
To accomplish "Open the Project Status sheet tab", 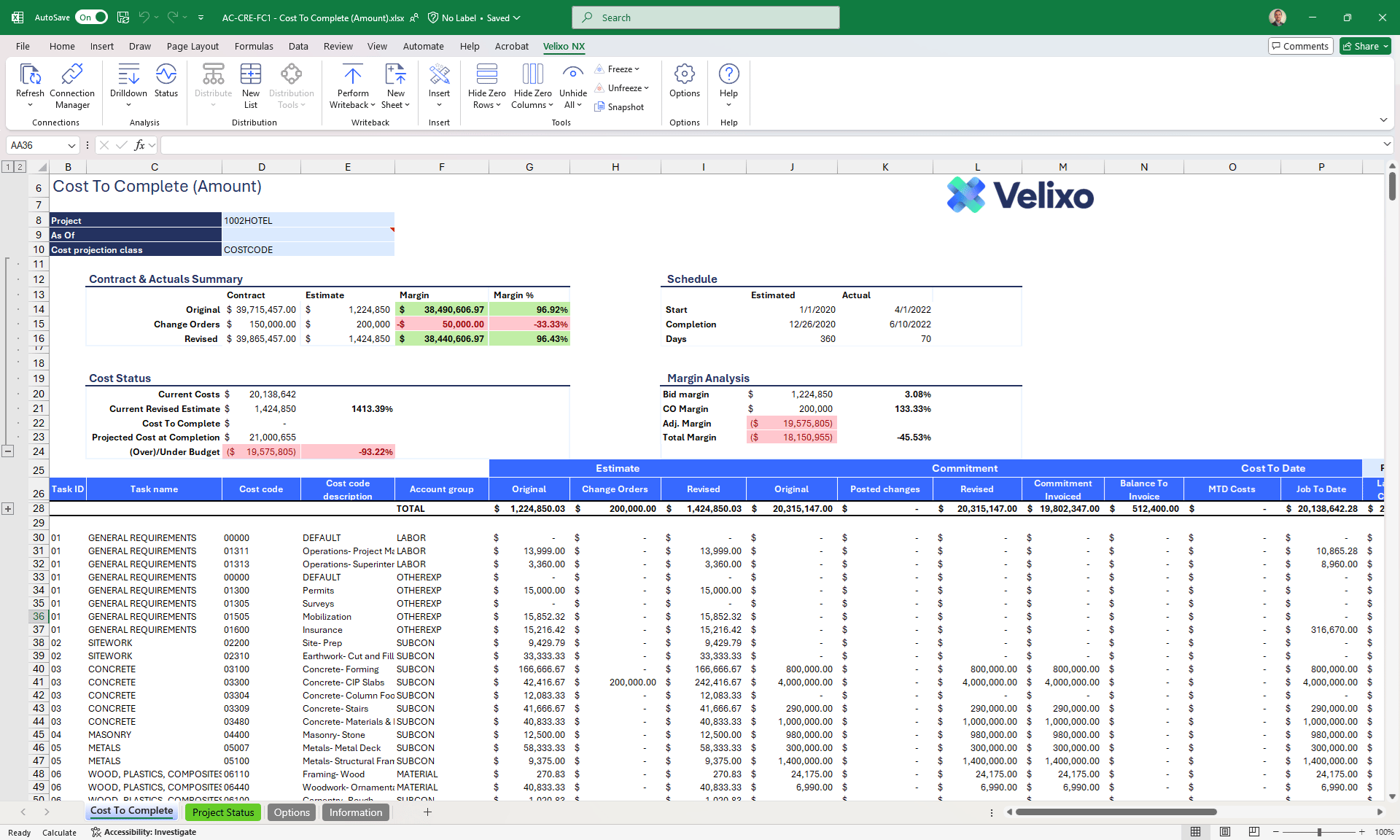I will [x=223, y=812].
